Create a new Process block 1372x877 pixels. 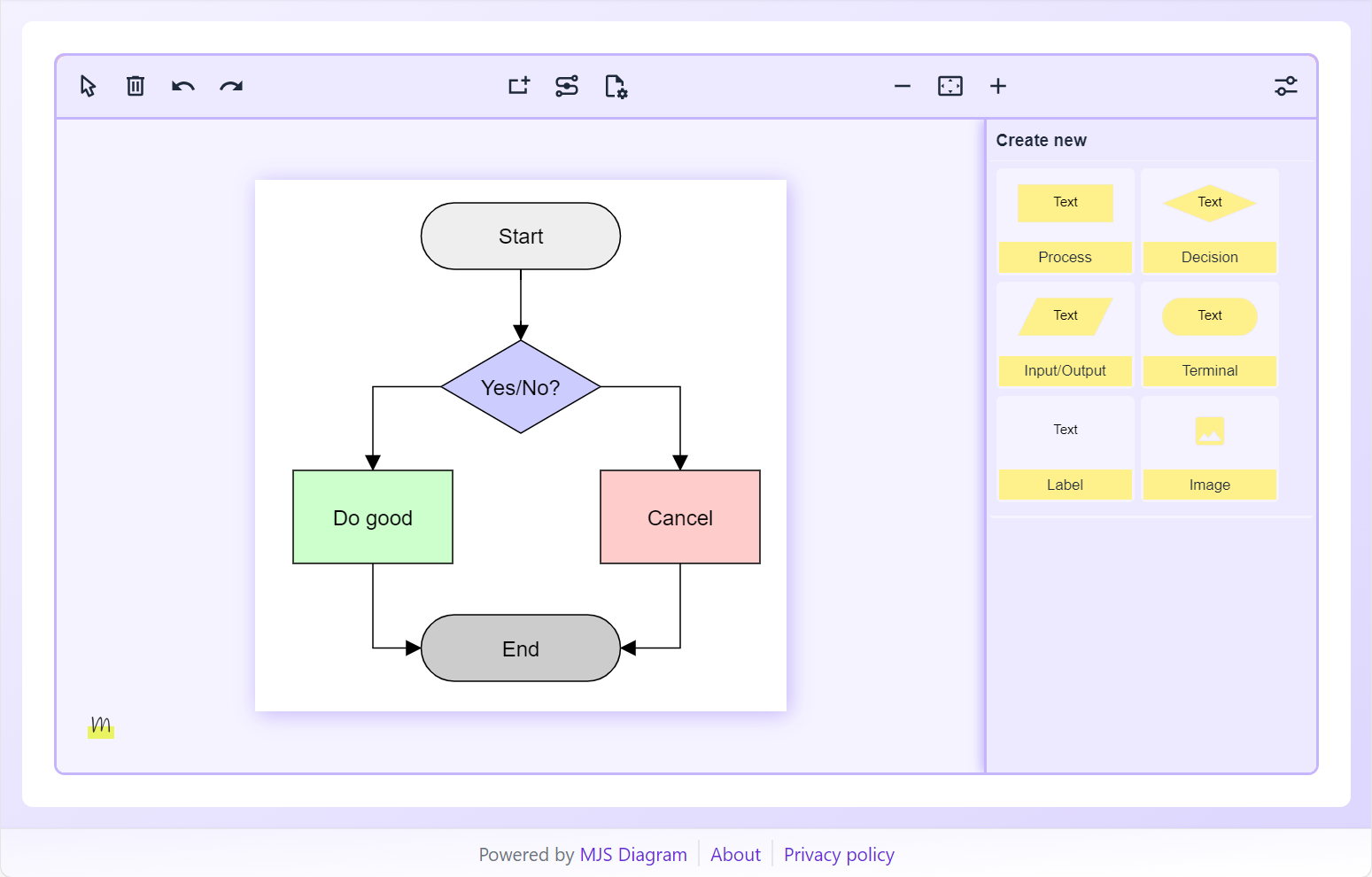pos(1066,221)
